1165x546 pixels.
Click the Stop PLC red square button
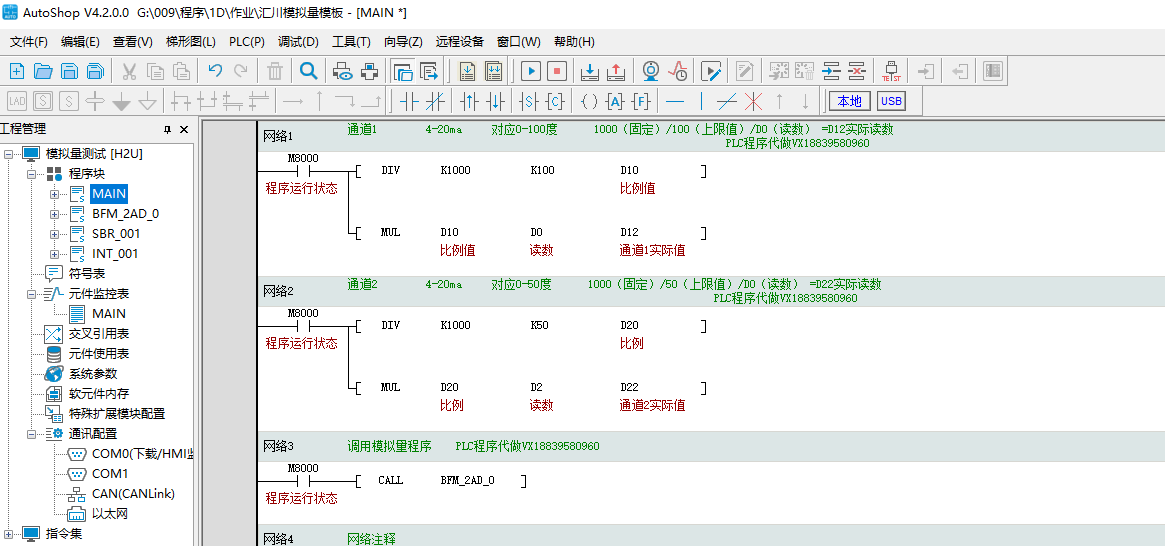coord(557,71)
